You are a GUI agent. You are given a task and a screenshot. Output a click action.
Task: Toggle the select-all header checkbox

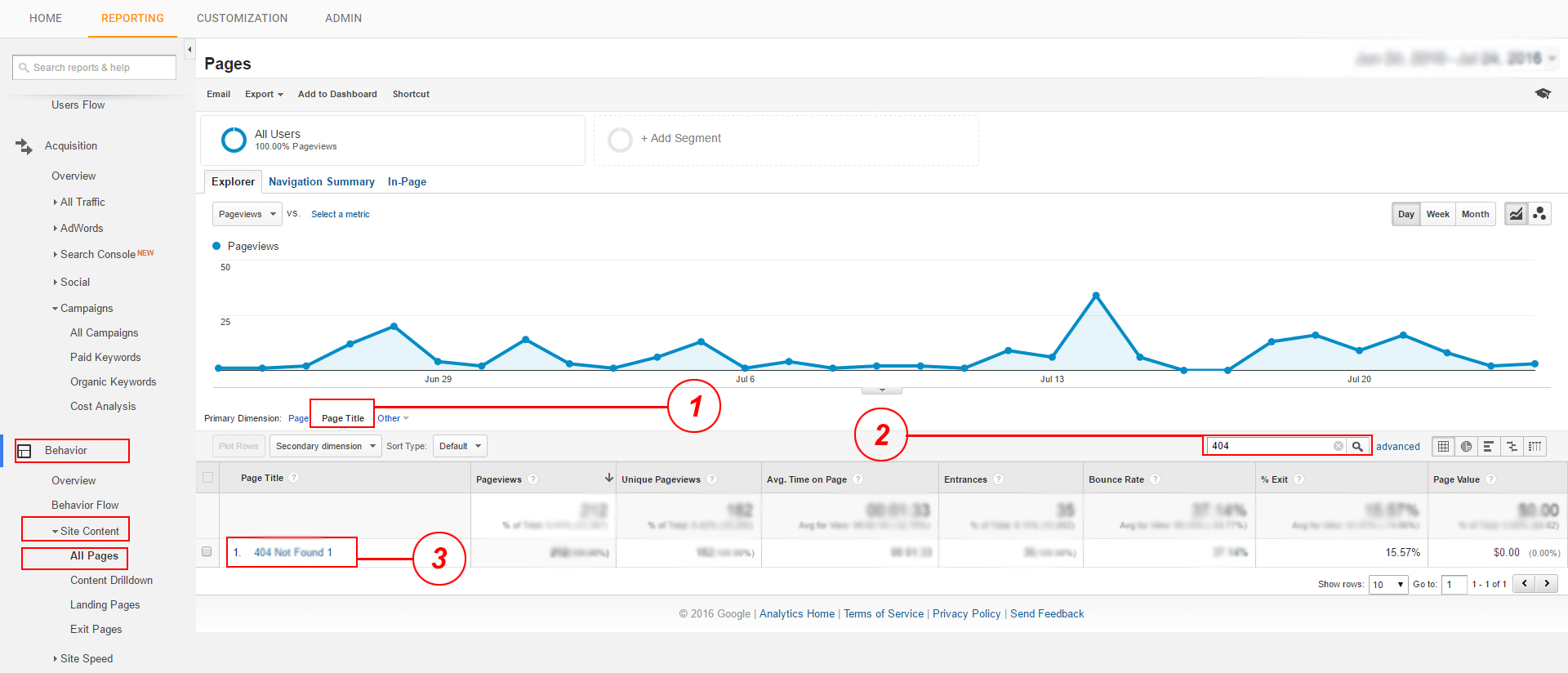click(x=207, y=478)
